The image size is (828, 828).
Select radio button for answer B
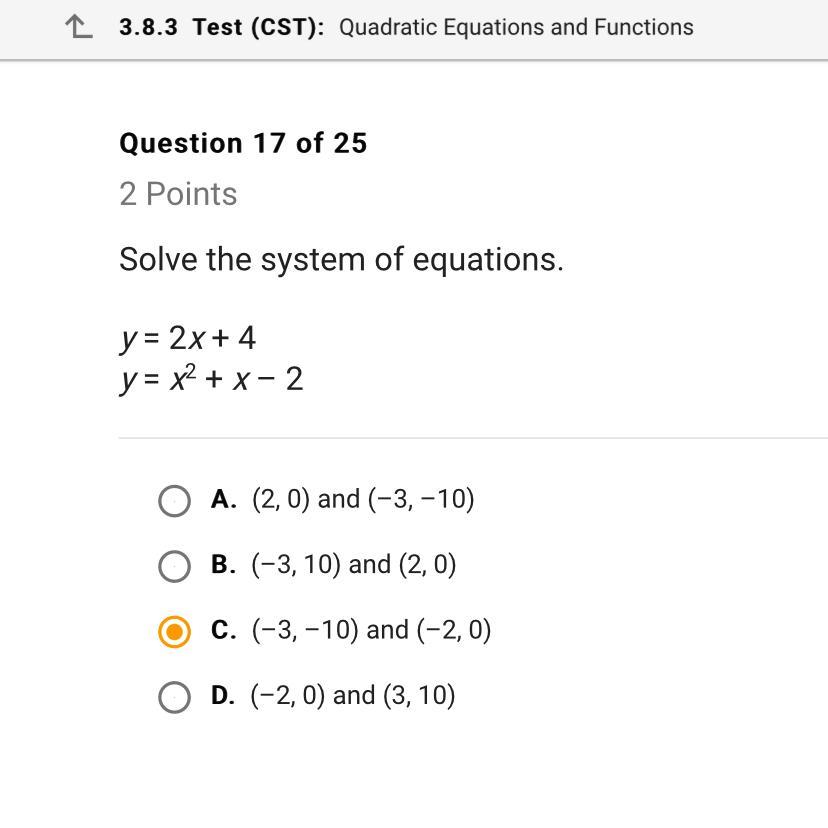point(174,566)
